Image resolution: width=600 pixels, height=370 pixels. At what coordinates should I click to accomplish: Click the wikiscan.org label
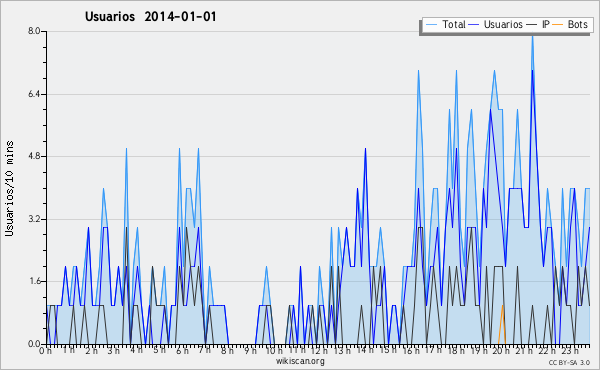[300, 361]
